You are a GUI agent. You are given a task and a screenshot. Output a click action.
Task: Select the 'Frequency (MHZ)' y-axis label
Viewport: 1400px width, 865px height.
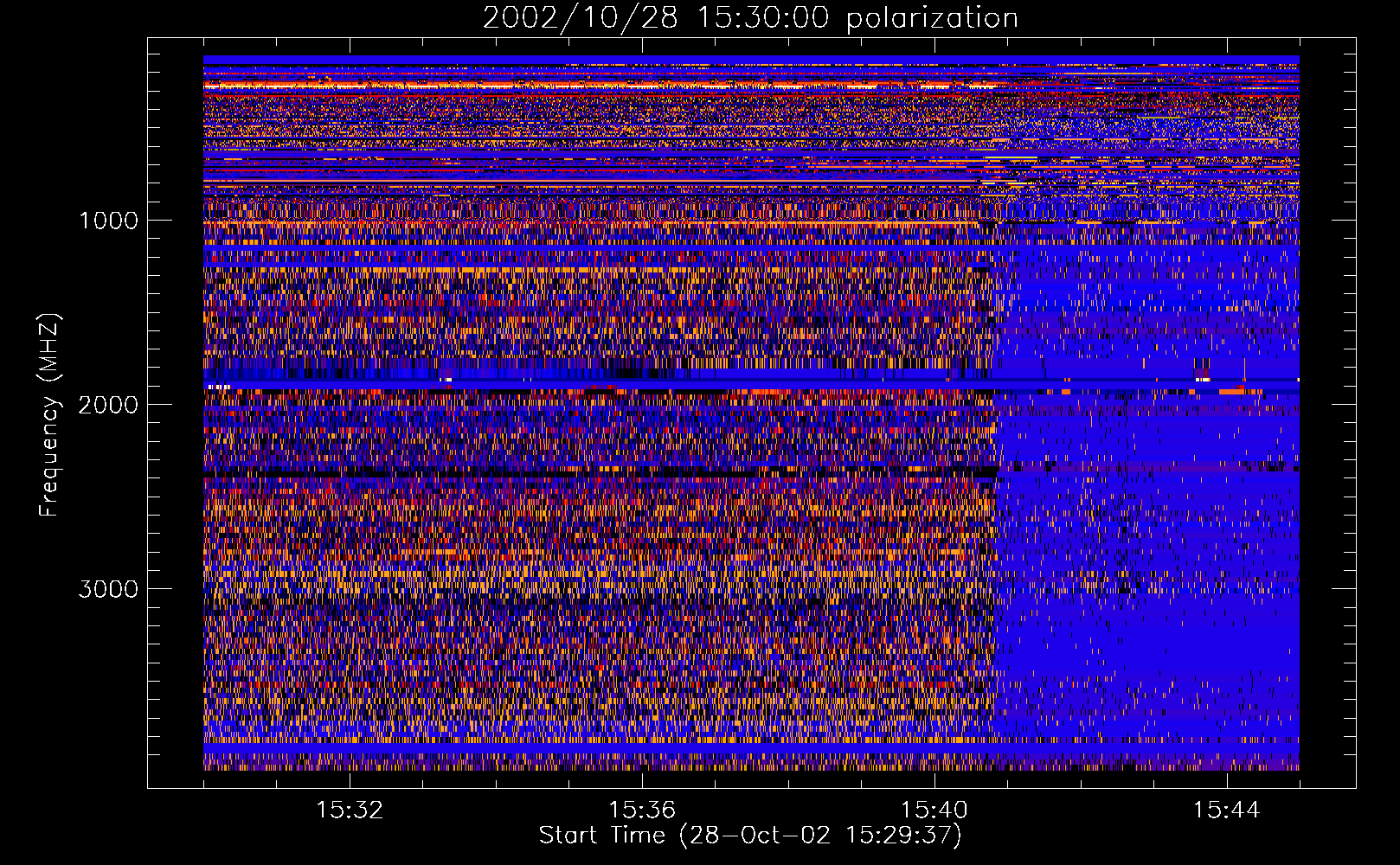49,416
